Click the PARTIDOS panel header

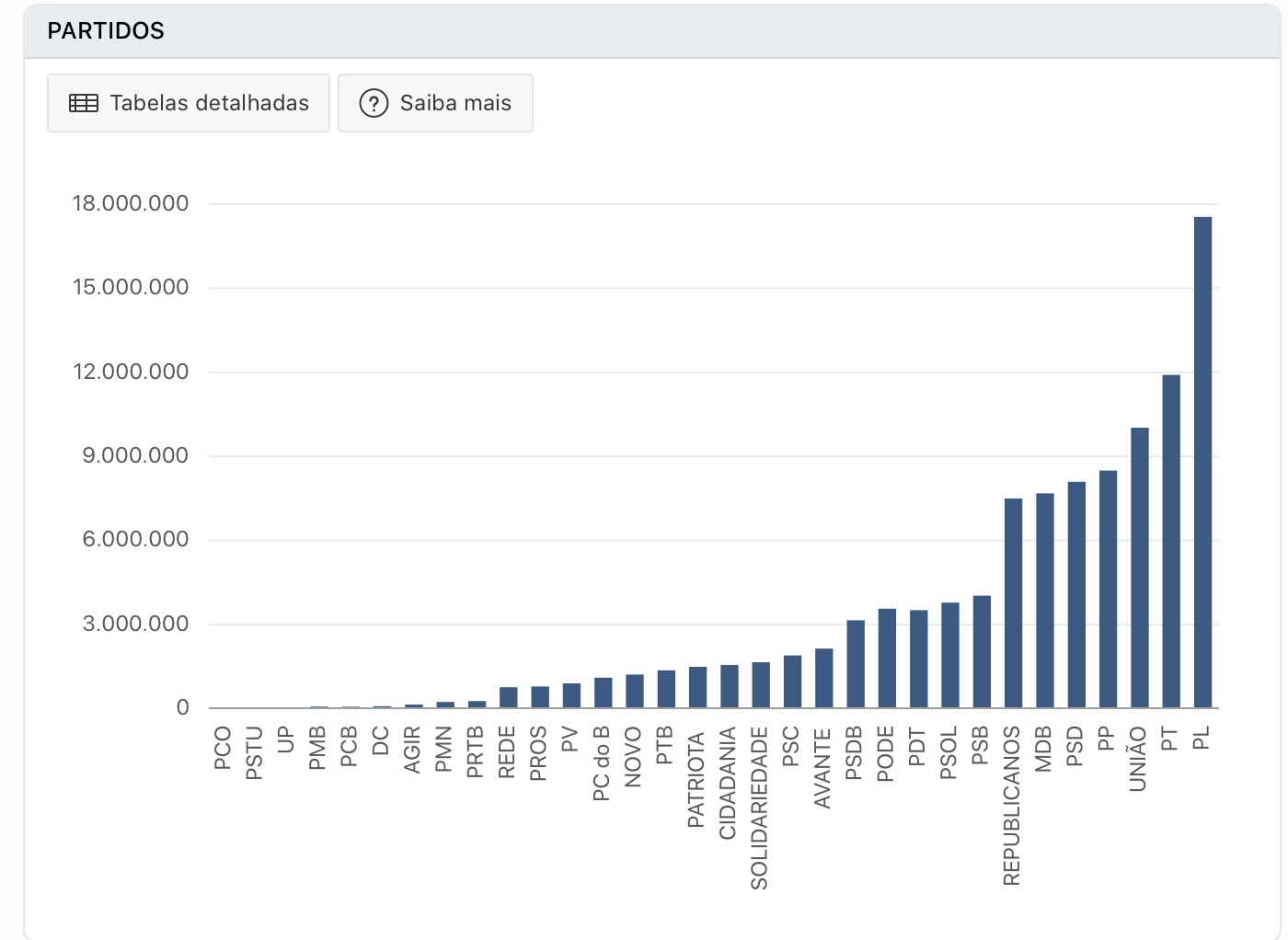pos(651,31)
